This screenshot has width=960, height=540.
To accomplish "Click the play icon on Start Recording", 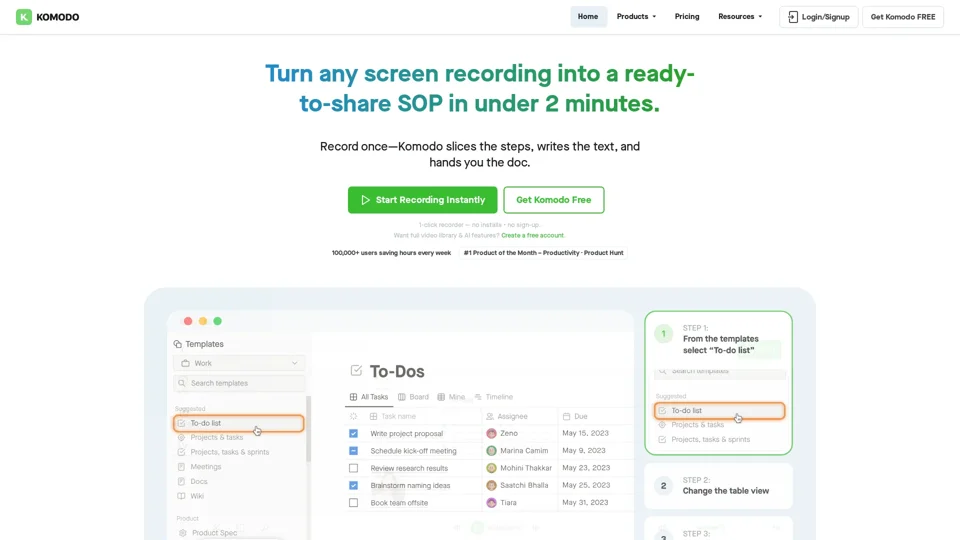I will click(x=366, y=200).
